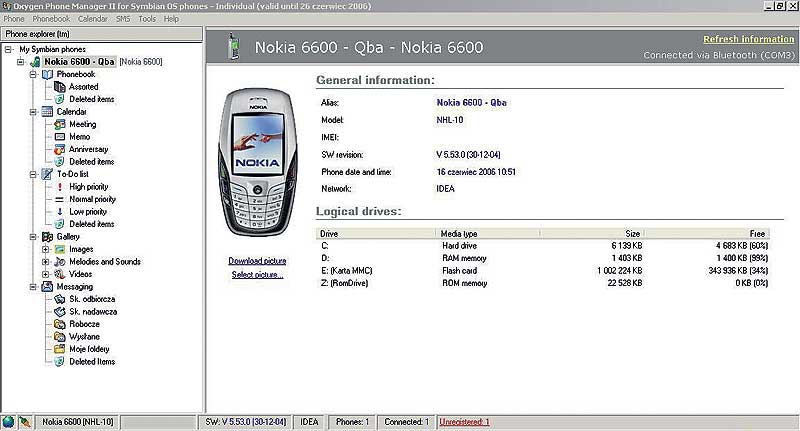The width and height of the screenshot is (800, 431).
Task: Click the Size column header
Action: pyautogui.click(x=592, y=234)
